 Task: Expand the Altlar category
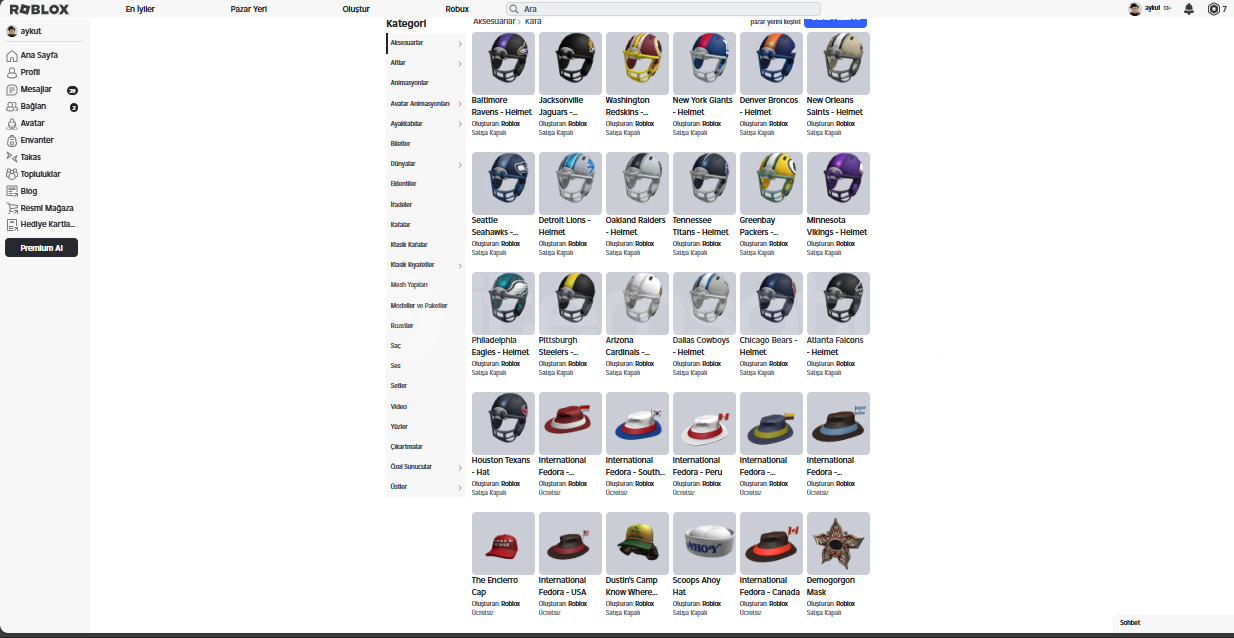pos(460,63)
